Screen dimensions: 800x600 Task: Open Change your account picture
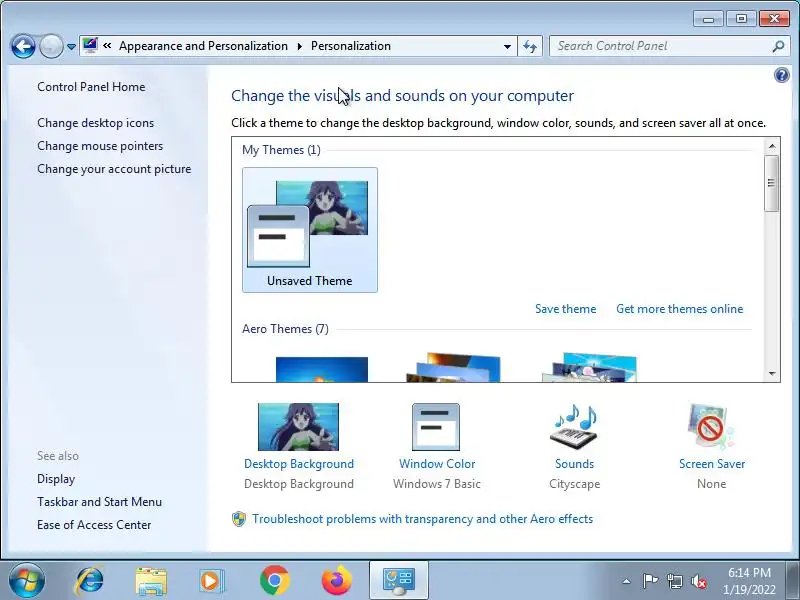pyautogui.click(x=114, y=169)
